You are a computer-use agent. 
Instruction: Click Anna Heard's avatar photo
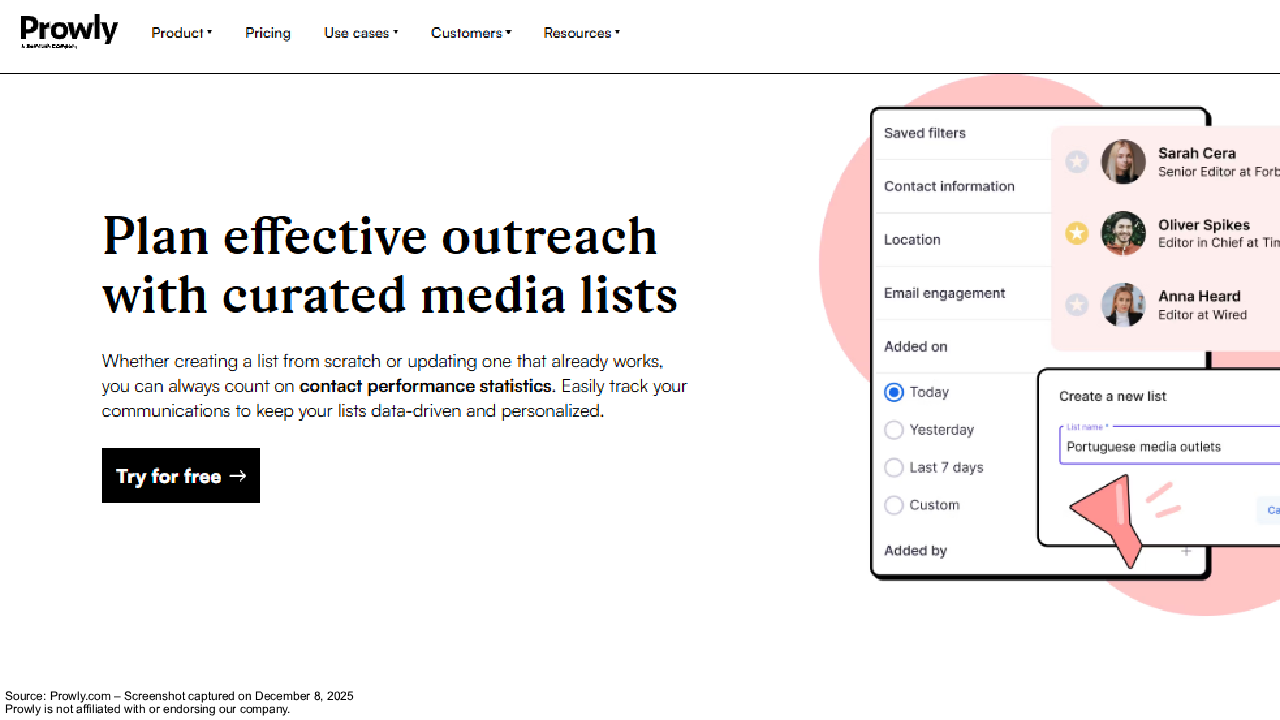(1123, 305)
